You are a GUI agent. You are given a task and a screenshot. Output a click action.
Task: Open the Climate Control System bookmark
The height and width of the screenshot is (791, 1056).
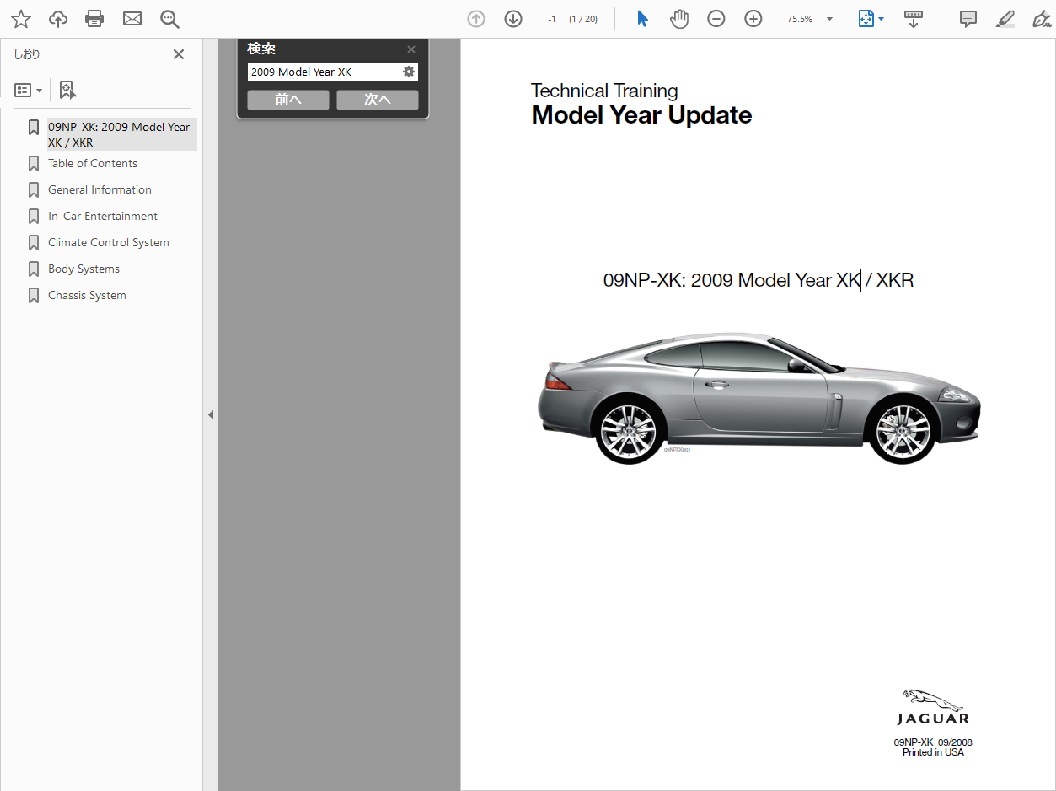pyautogui.click(x=108, y=242)
